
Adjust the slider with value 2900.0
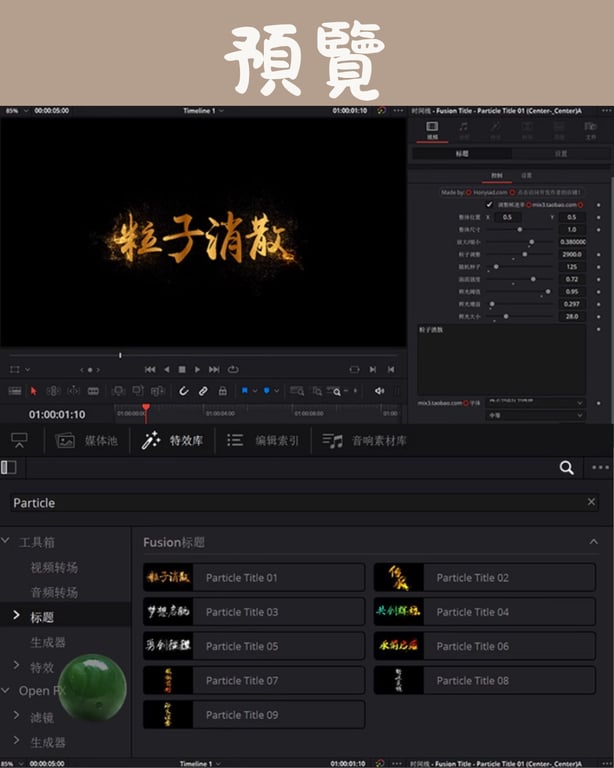[x=519, y=254]
